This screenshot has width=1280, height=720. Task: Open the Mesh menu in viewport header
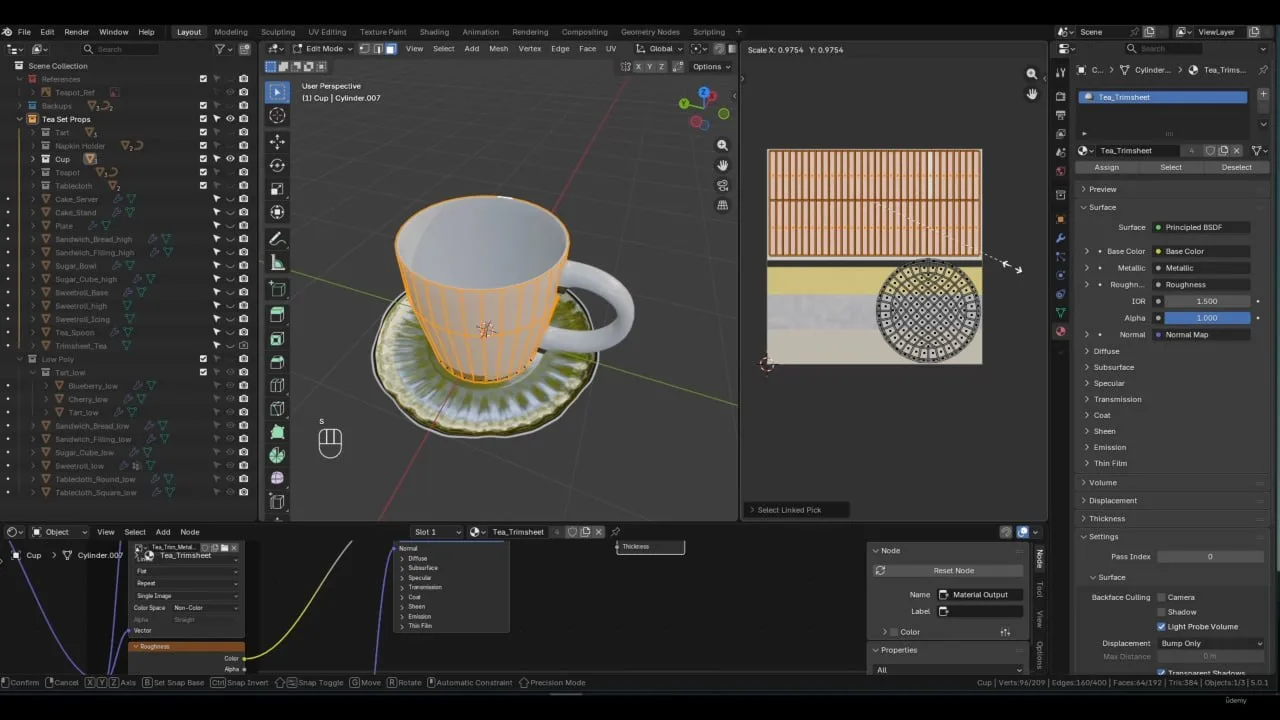coord(498,48)
